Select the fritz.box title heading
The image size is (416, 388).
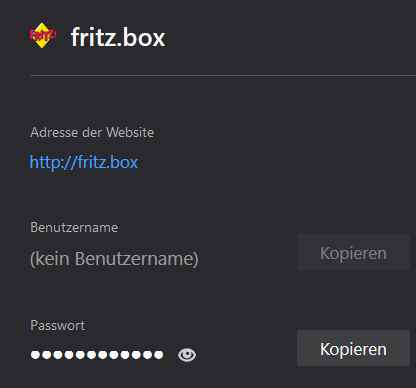(x=118, y=37)
